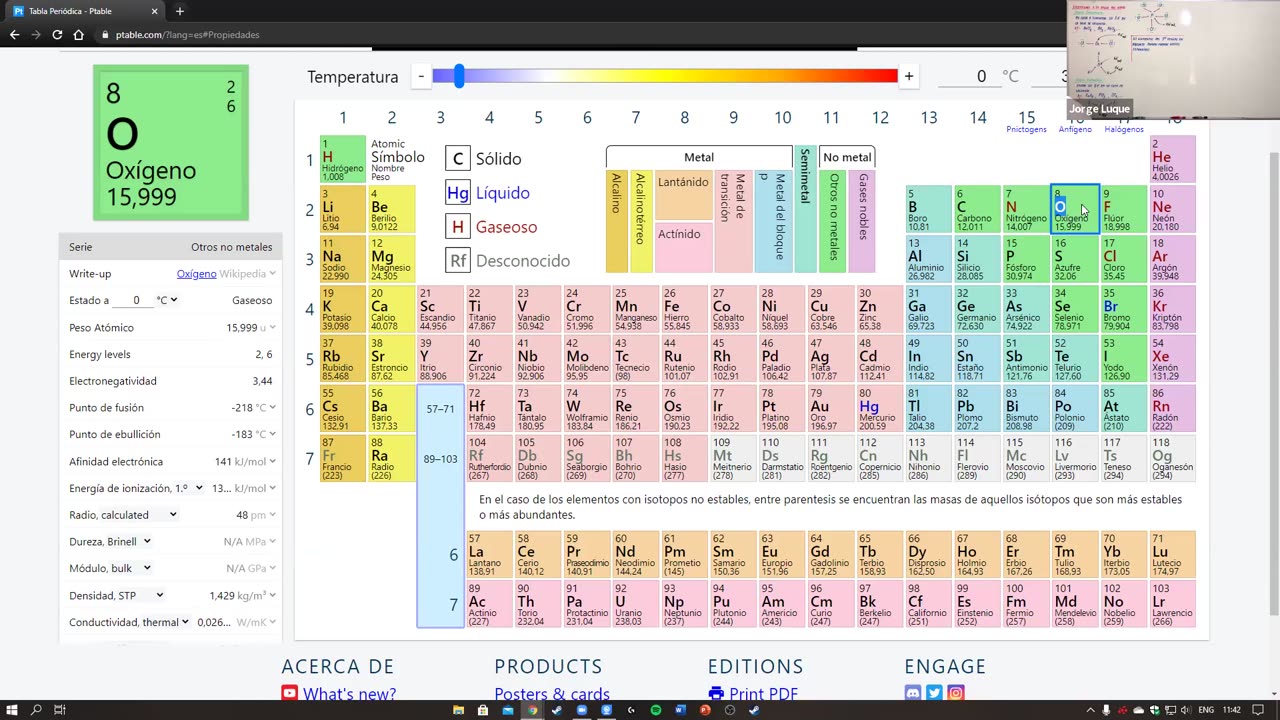1280x720 pixels.
Task: Highlight the Alcalino category in legend
Action: (x=616, y=220)
